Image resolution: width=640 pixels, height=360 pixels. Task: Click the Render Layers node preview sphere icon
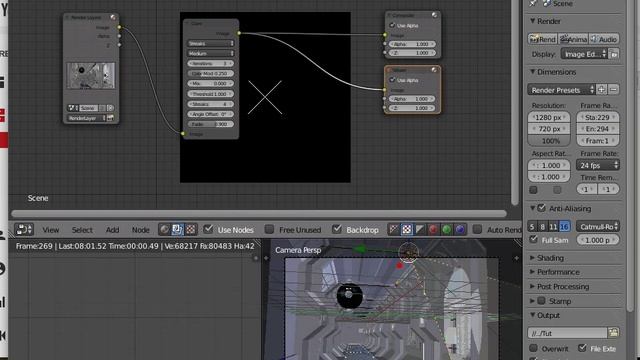point(113,18)
